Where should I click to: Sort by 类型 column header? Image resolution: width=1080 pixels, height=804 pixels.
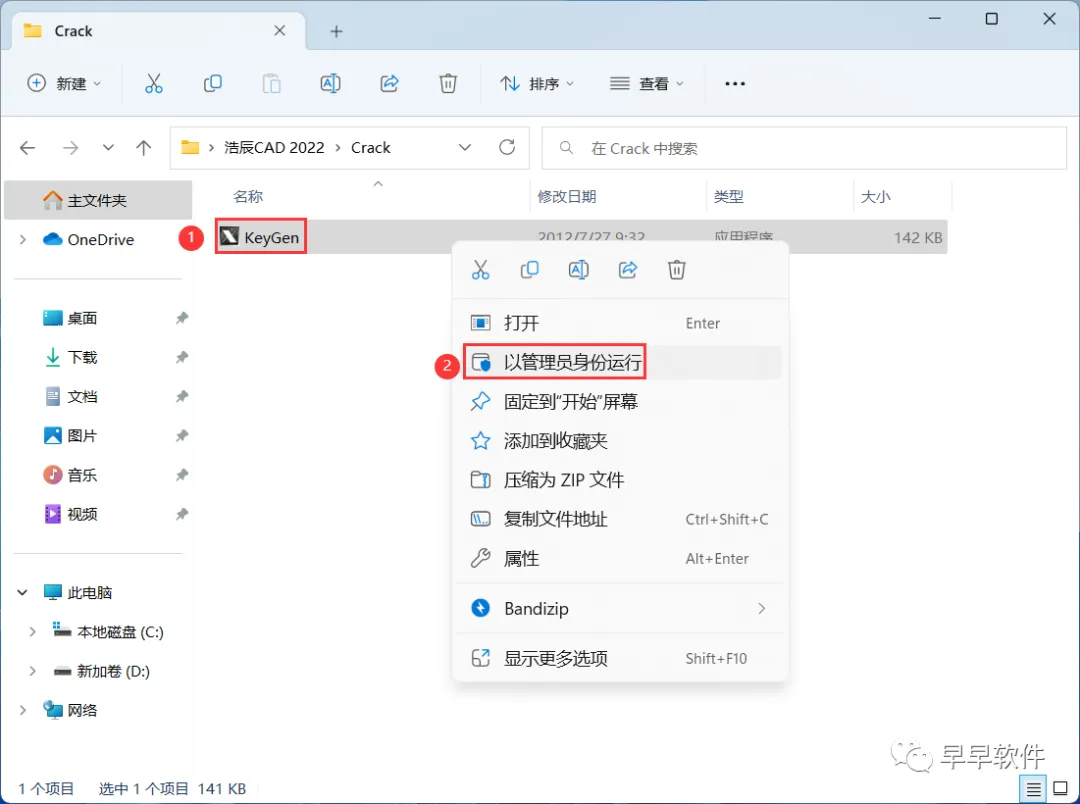728,197
